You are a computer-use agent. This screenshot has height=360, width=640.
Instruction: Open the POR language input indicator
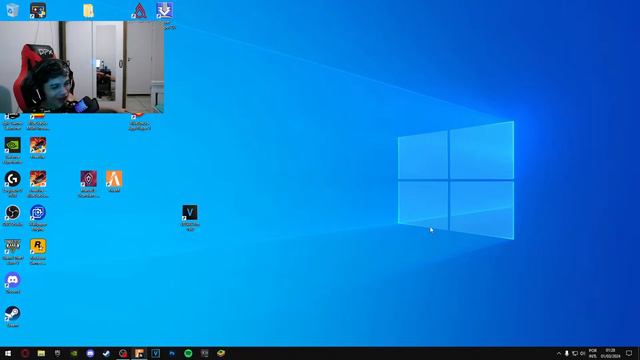[593, 353]
